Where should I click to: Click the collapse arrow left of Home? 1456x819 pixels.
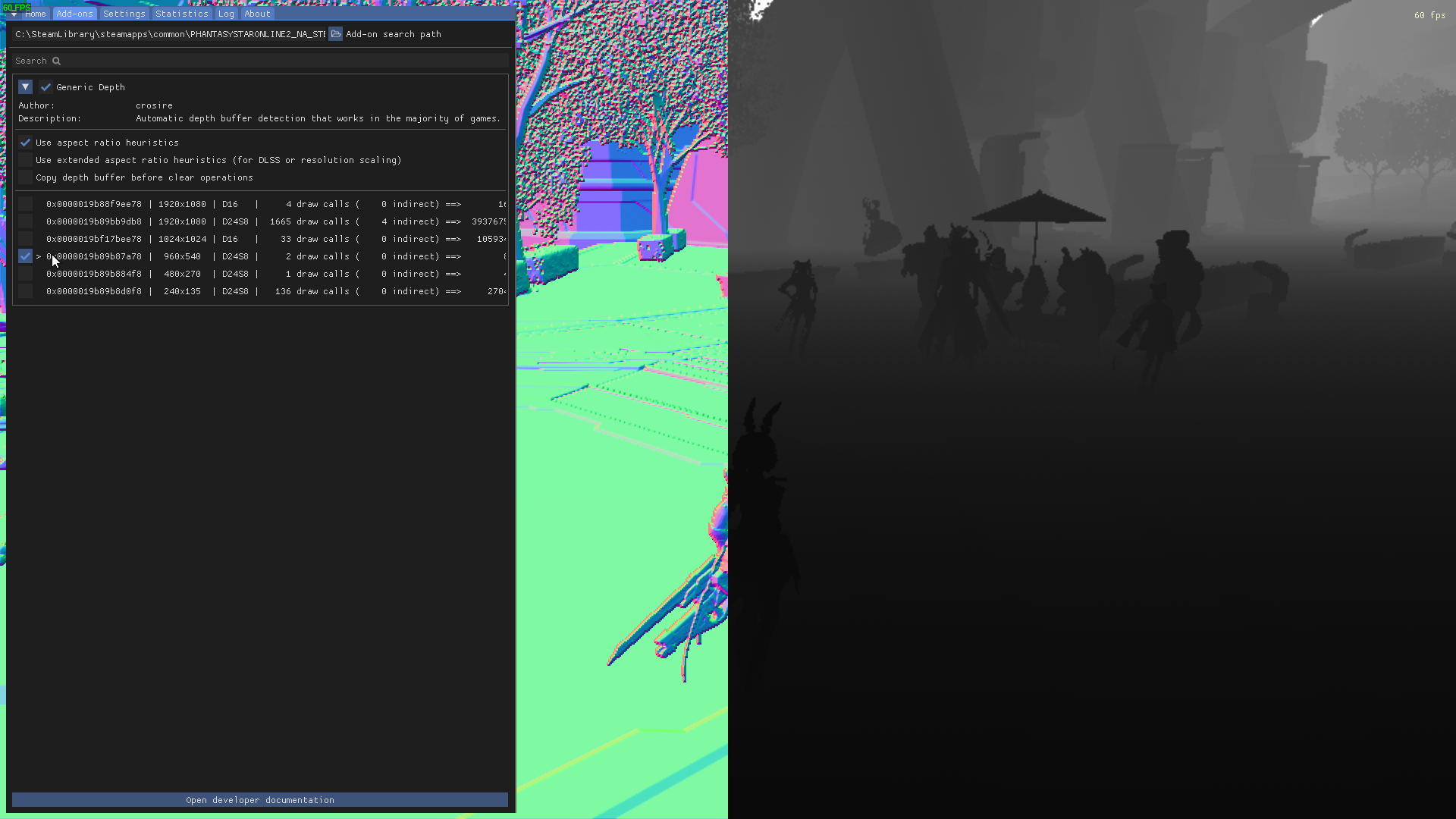[12, 14]
